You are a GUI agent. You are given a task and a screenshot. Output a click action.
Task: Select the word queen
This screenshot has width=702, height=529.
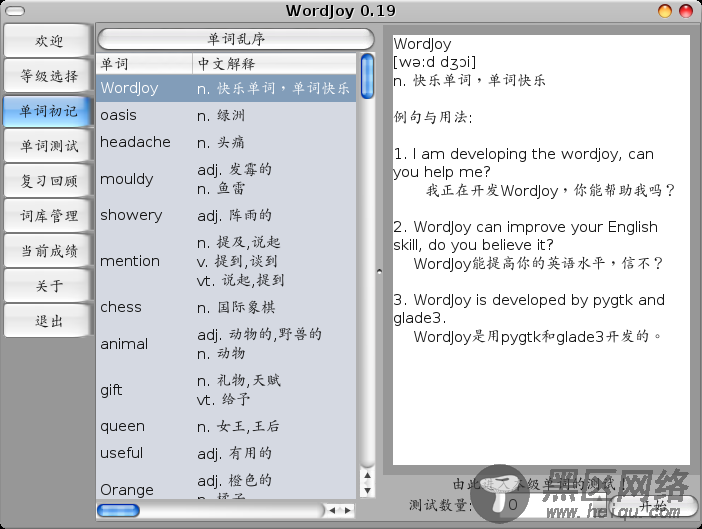pos(123,426)
